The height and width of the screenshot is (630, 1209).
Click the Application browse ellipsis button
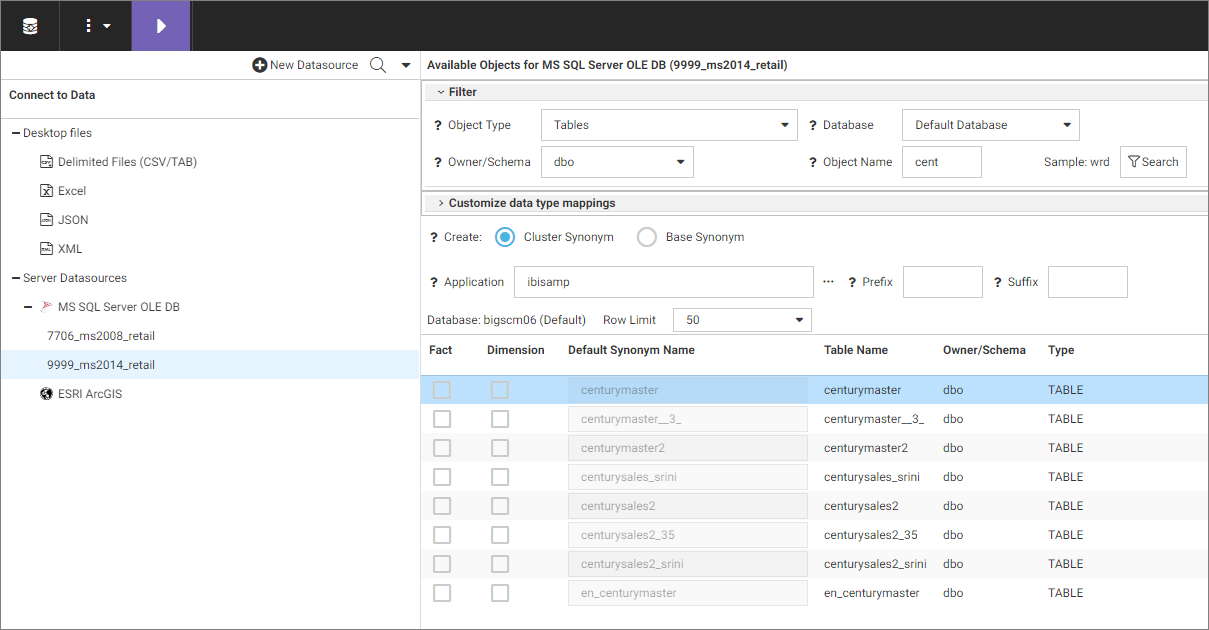coord(828,282)
